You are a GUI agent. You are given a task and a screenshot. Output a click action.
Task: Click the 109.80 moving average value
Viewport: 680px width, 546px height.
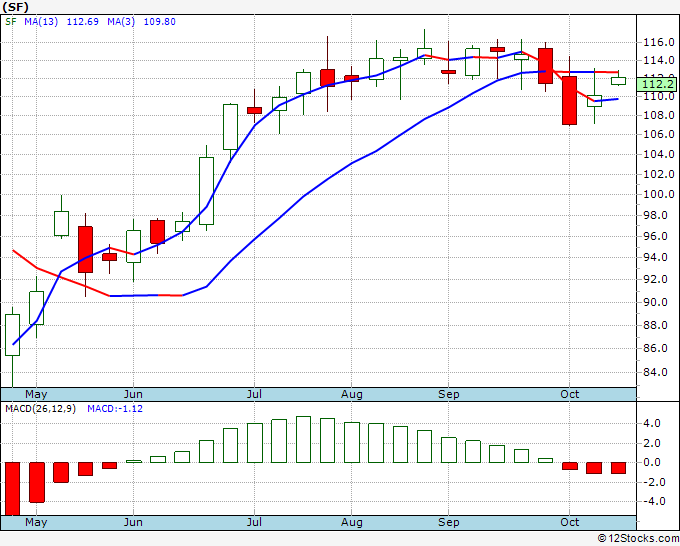[x=160, y=22]
